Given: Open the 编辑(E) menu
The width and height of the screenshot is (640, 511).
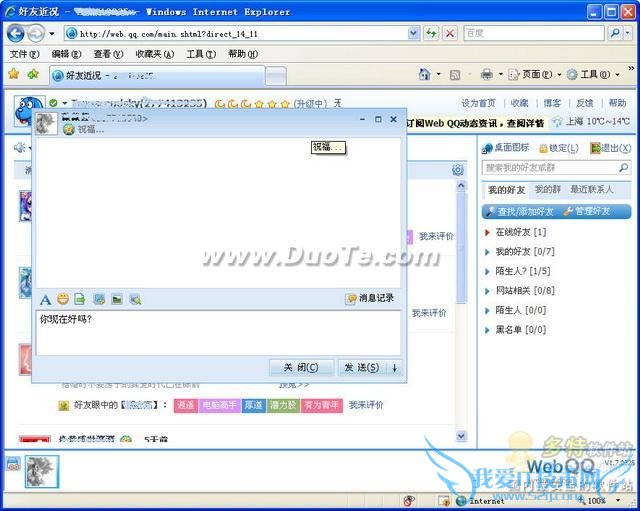Looking at the screenshot, I should [x=67, y=54].
